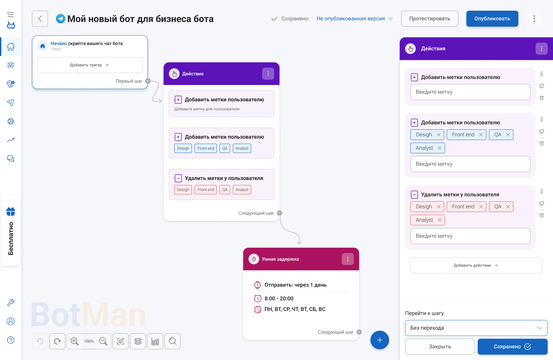Open the key icon in sidebar
Viewport: 553px width, 360px height.
pyautogui.click(x=11, y=303)
